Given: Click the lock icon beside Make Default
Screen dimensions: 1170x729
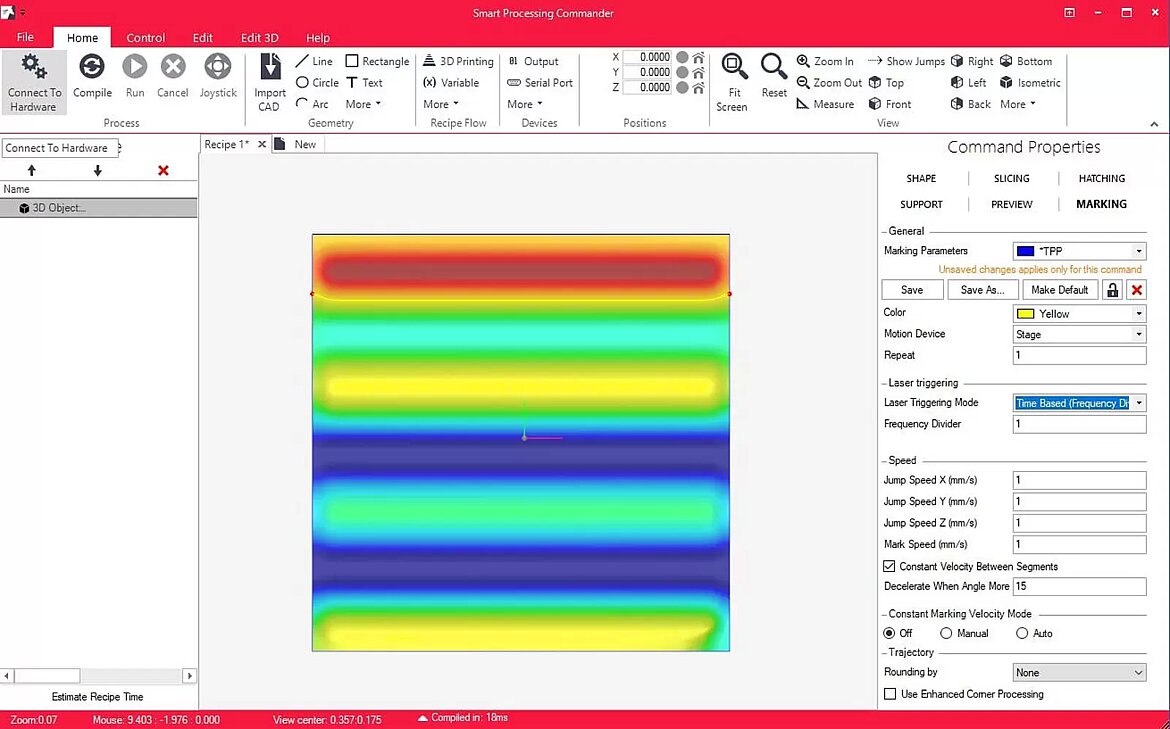Looking at the screenshot, I should [1112, 290].
